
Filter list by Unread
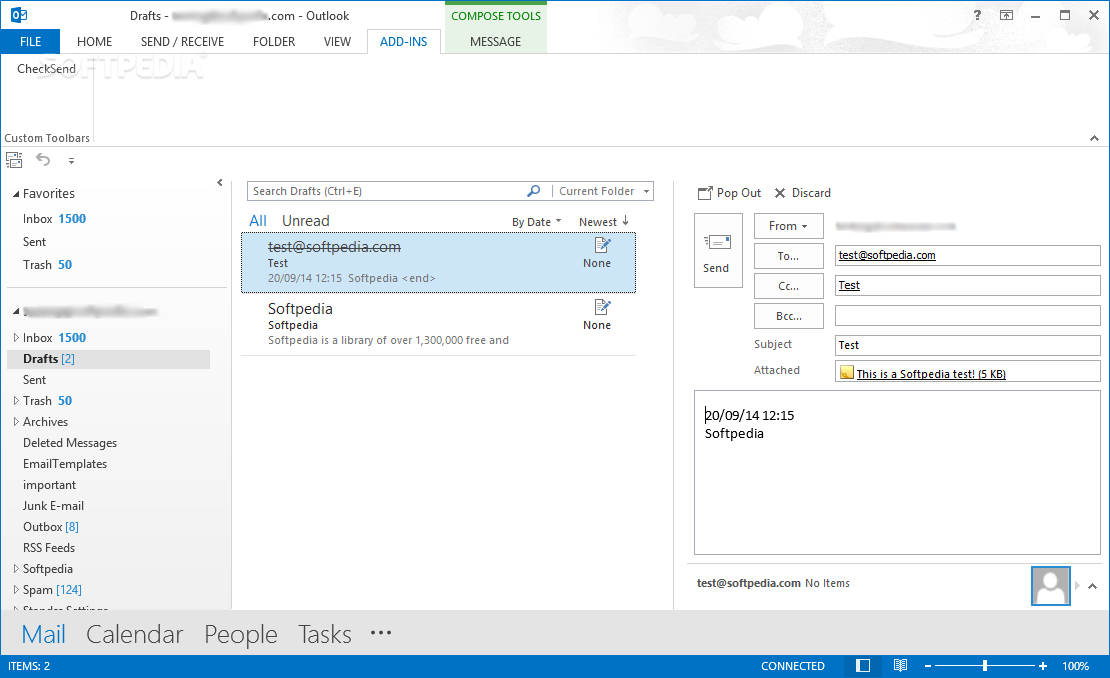[306, 221]
